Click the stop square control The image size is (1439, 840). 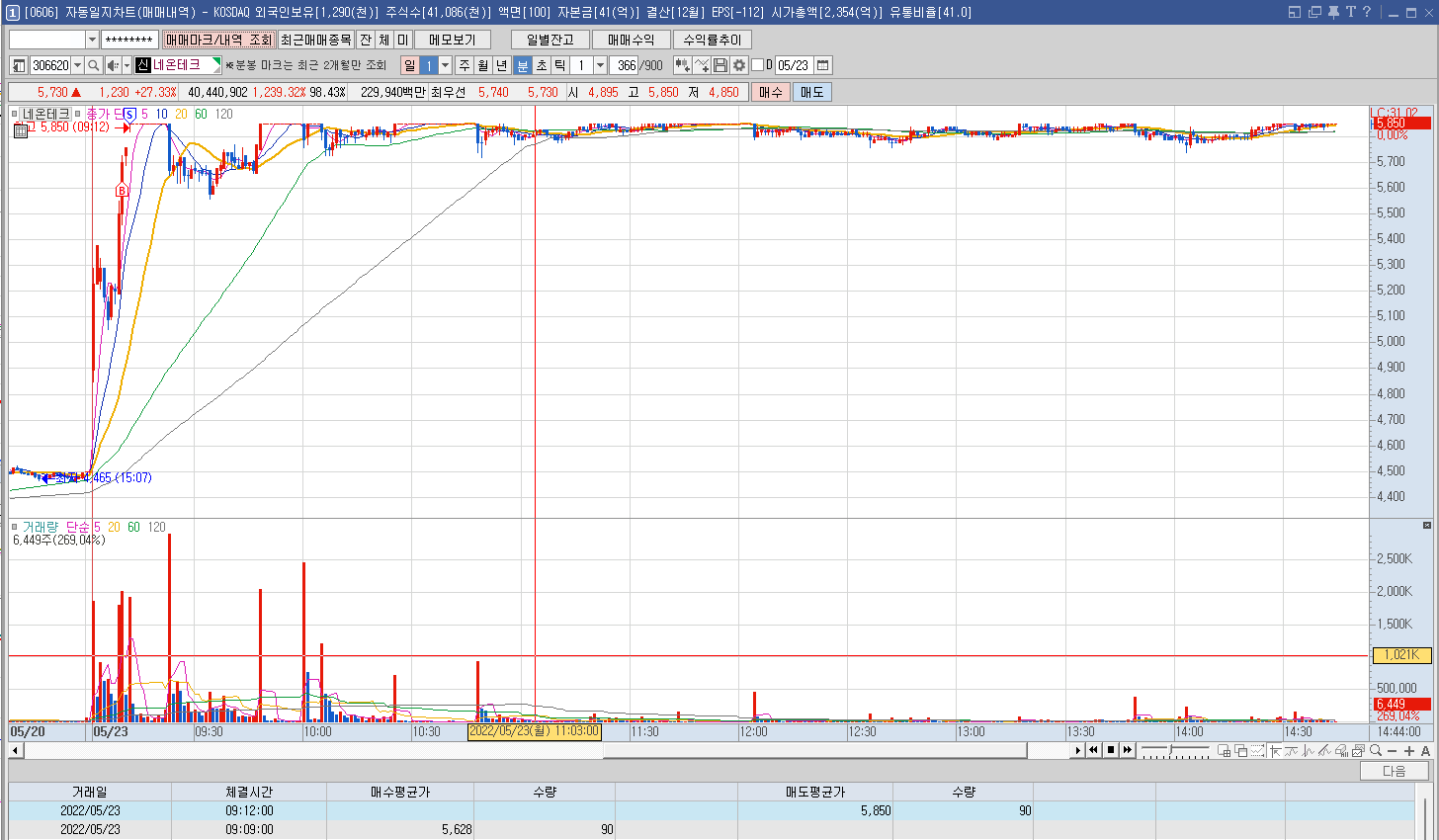click(1111, 750)
